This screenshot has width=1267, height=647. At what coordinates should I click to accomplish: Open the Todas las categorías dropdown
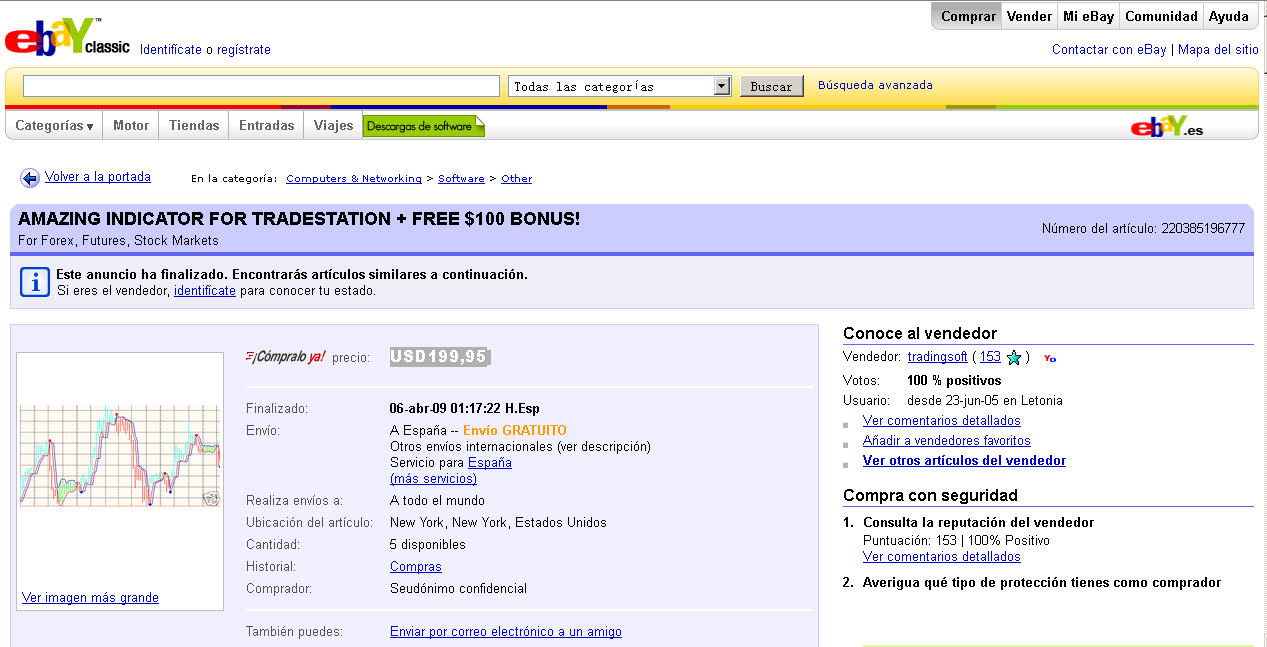tap(620, 86)
